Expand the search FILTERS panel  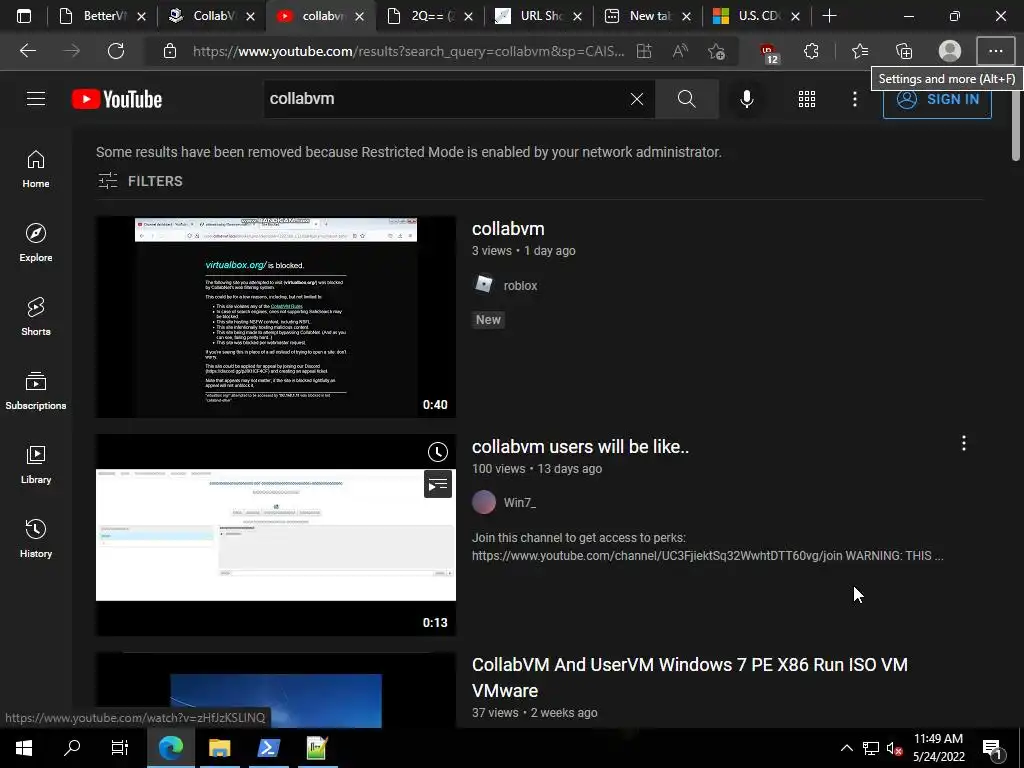tap(140, 181)
